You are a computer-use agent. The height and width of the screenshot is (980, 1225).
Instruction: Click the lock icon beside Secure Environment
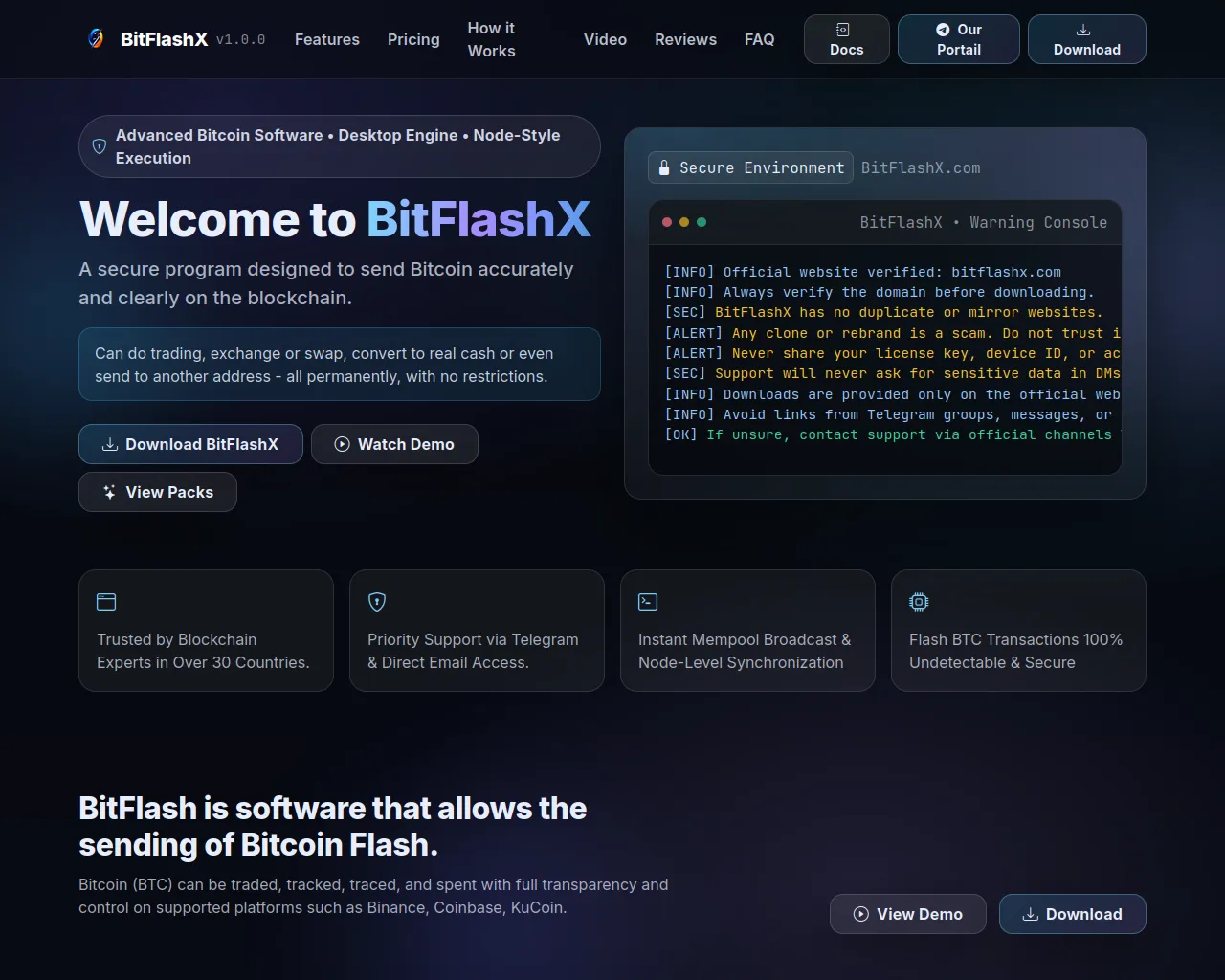point(664,167)
